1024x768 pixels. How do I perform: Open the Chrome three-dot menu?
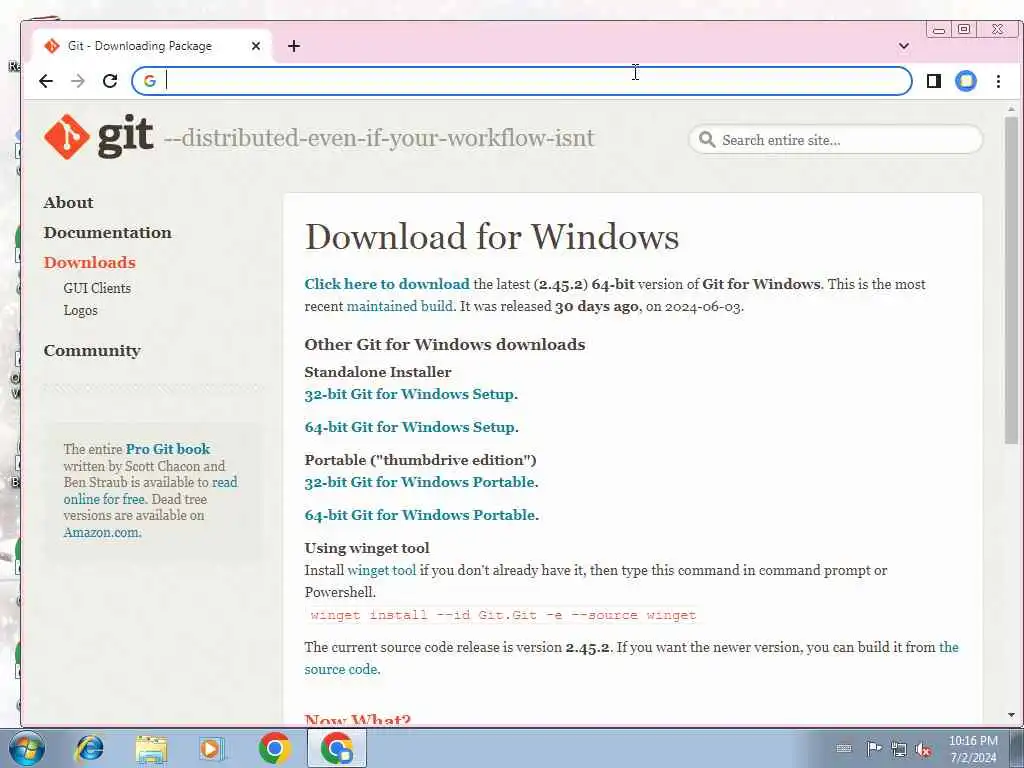(998, 81)
